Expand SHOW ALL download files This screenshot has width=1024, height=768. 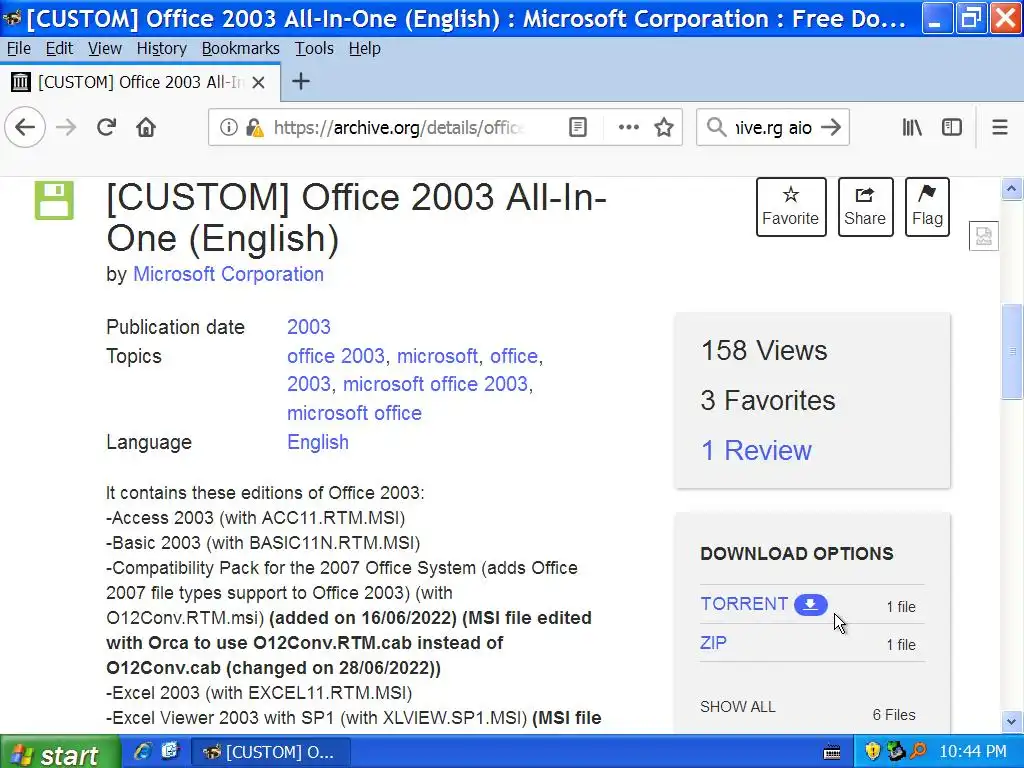[738, 707]
